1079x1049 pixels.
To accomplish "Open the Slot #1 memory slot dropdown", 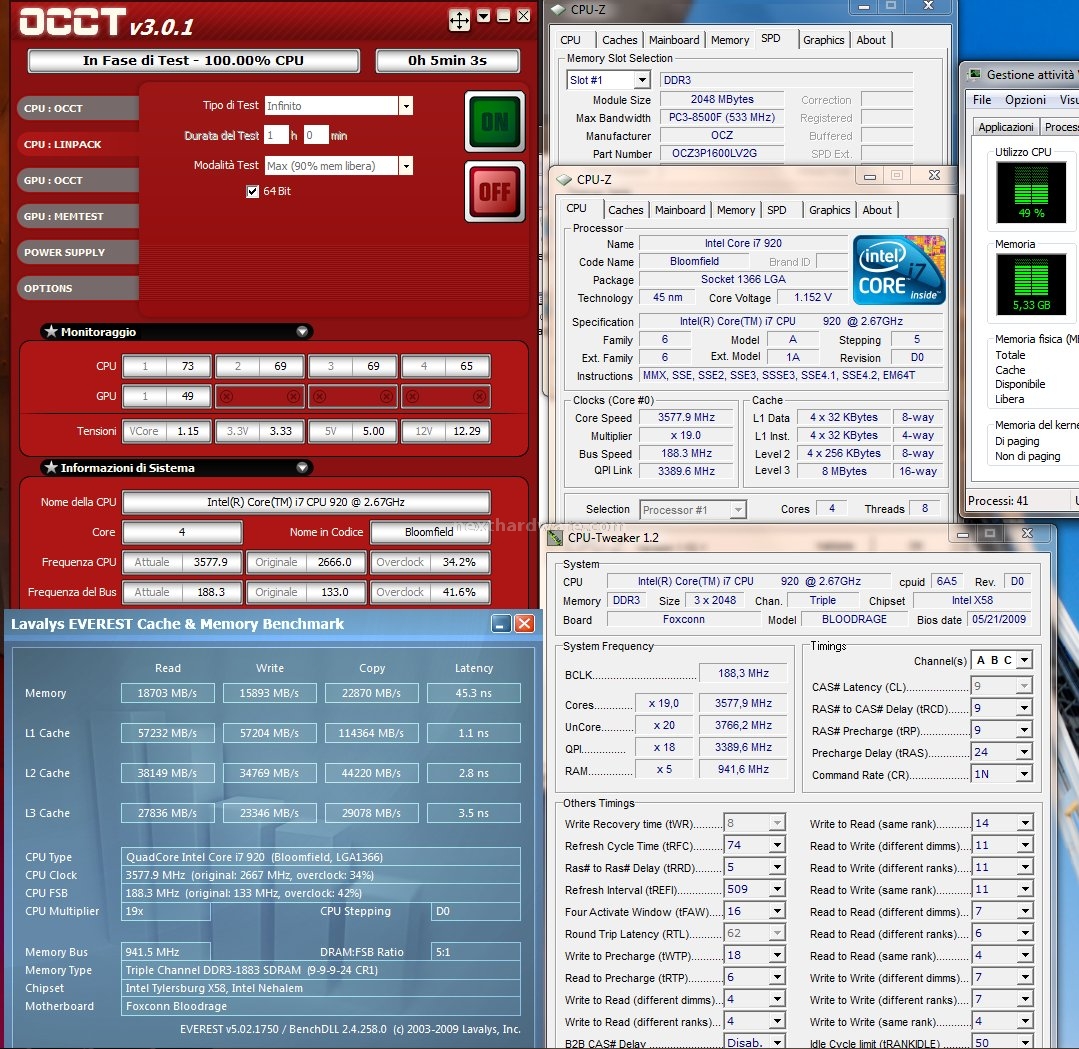I will [x=642, y=80].
